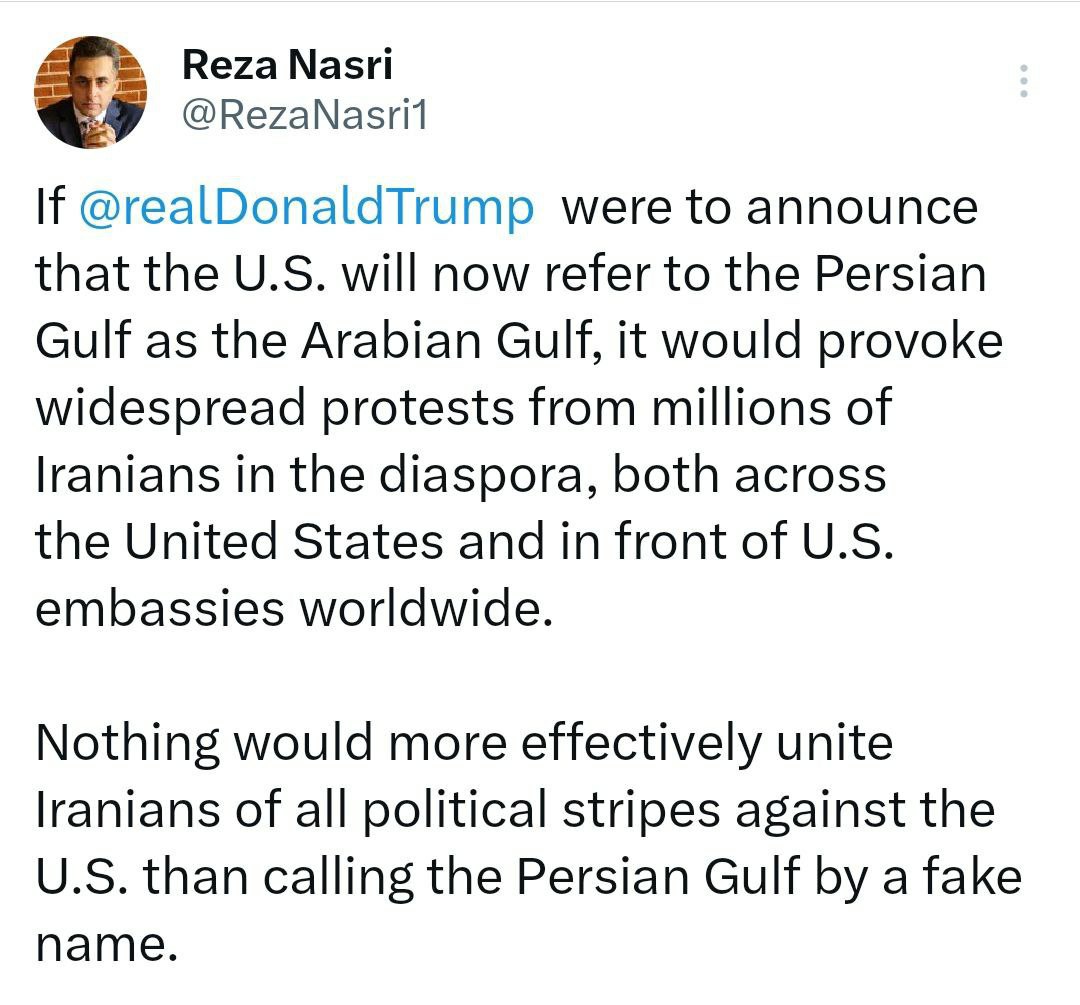Open the @realDonaldTrump mention link
This screenshot has height=1005, width=1080.
[x=307, y=207]
